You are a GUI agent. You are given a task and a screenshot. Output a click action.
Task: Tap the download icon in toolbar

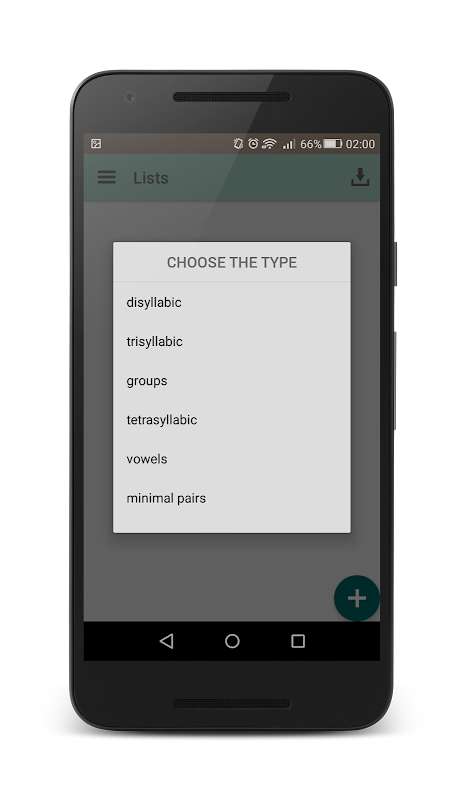click(360, 177)
